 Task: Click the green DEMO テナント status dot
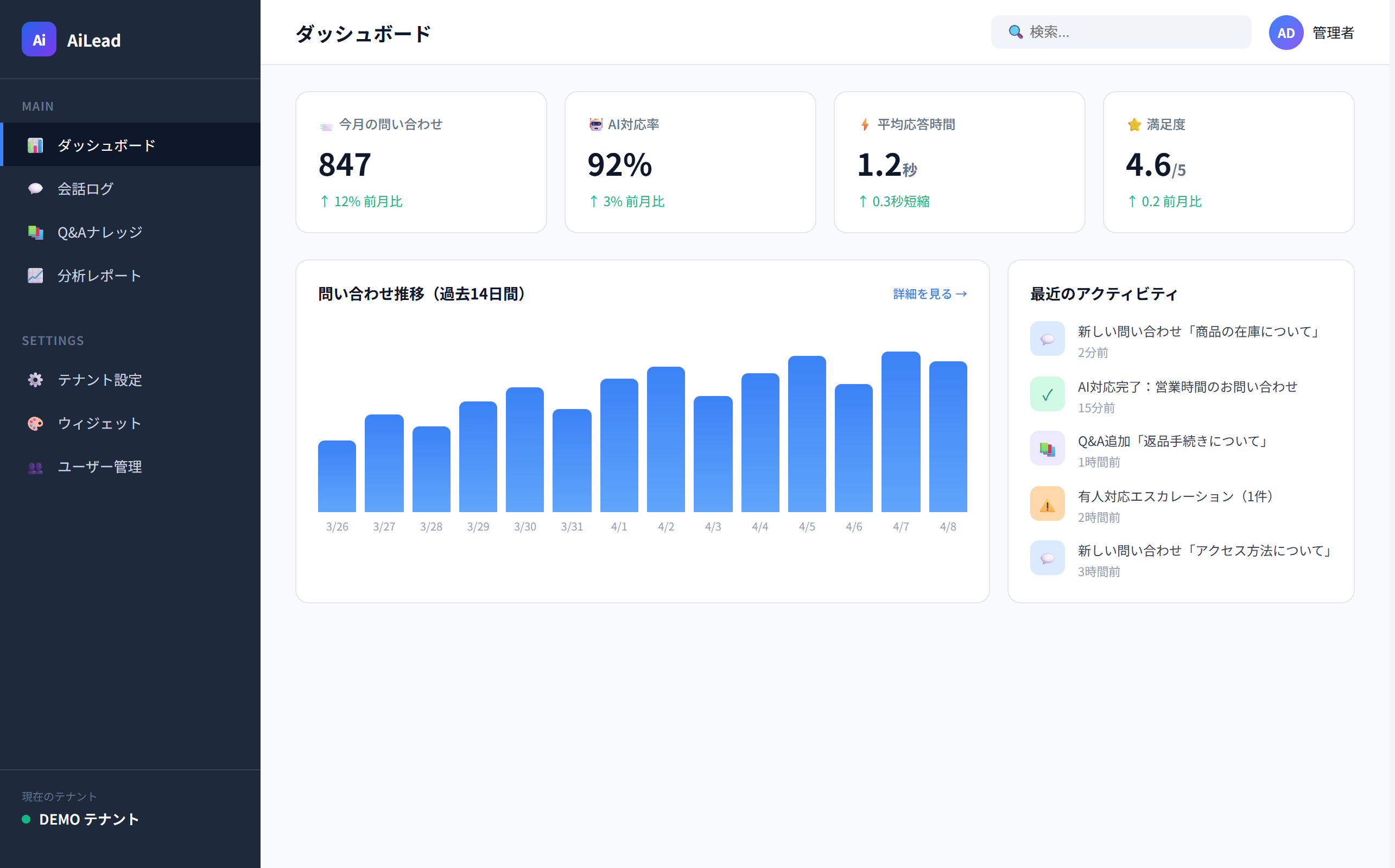tap(26, 820)
